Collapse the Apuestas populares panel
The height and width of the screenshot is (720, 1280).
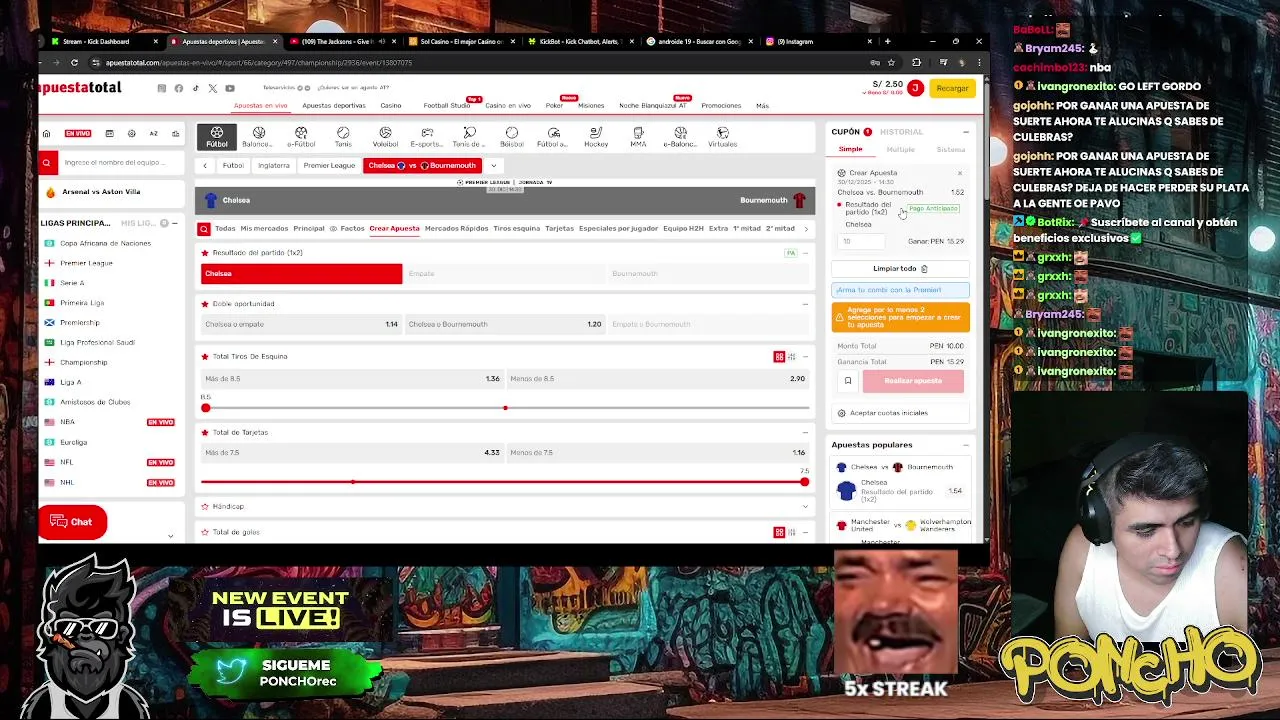tap(966, 445)
